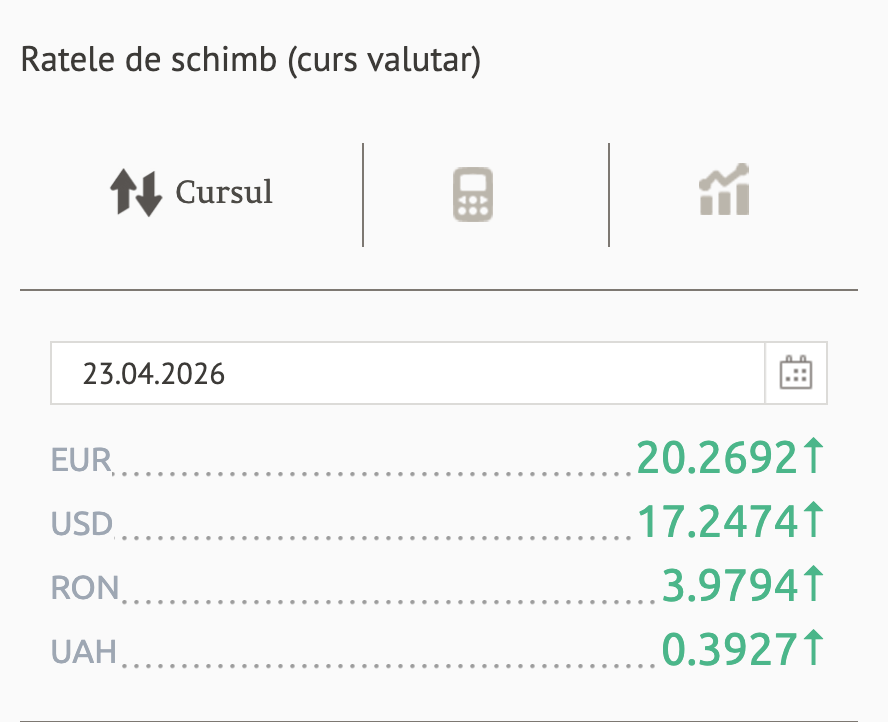Select the USD rate value 17.2474
888x722 pixels.
coord(718,522)
